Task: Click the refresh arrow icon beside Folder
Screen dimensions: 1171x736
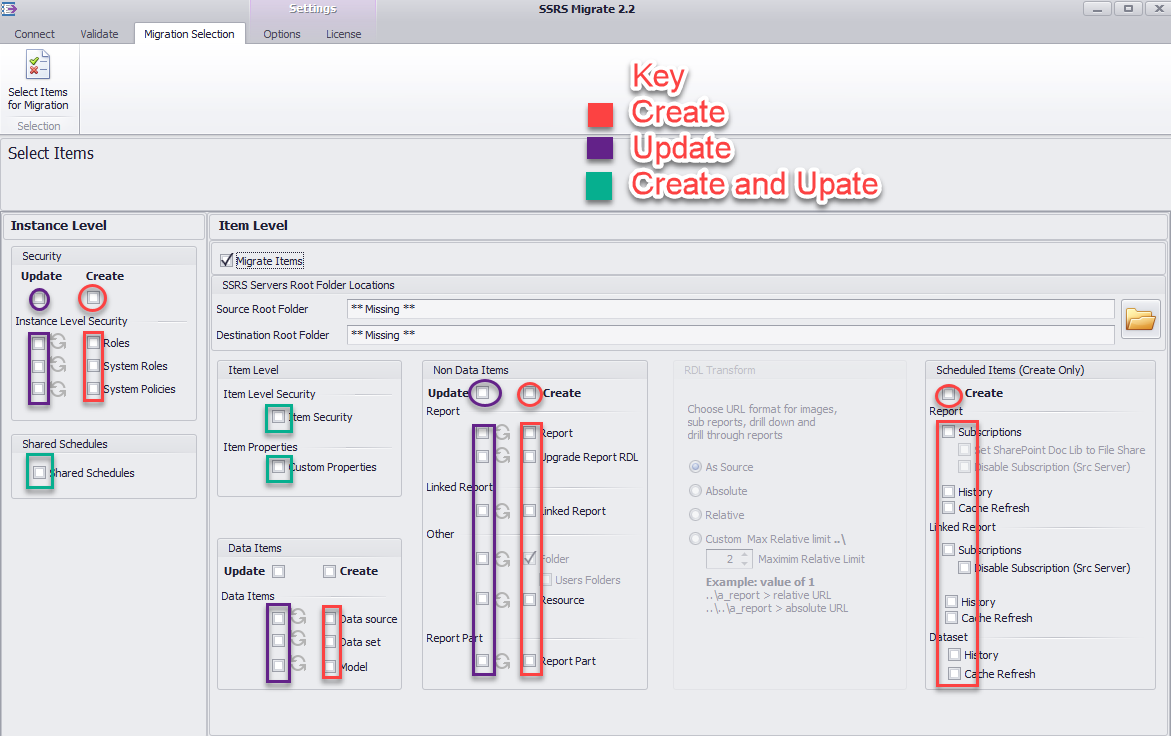Action: [x=503, y=558]
